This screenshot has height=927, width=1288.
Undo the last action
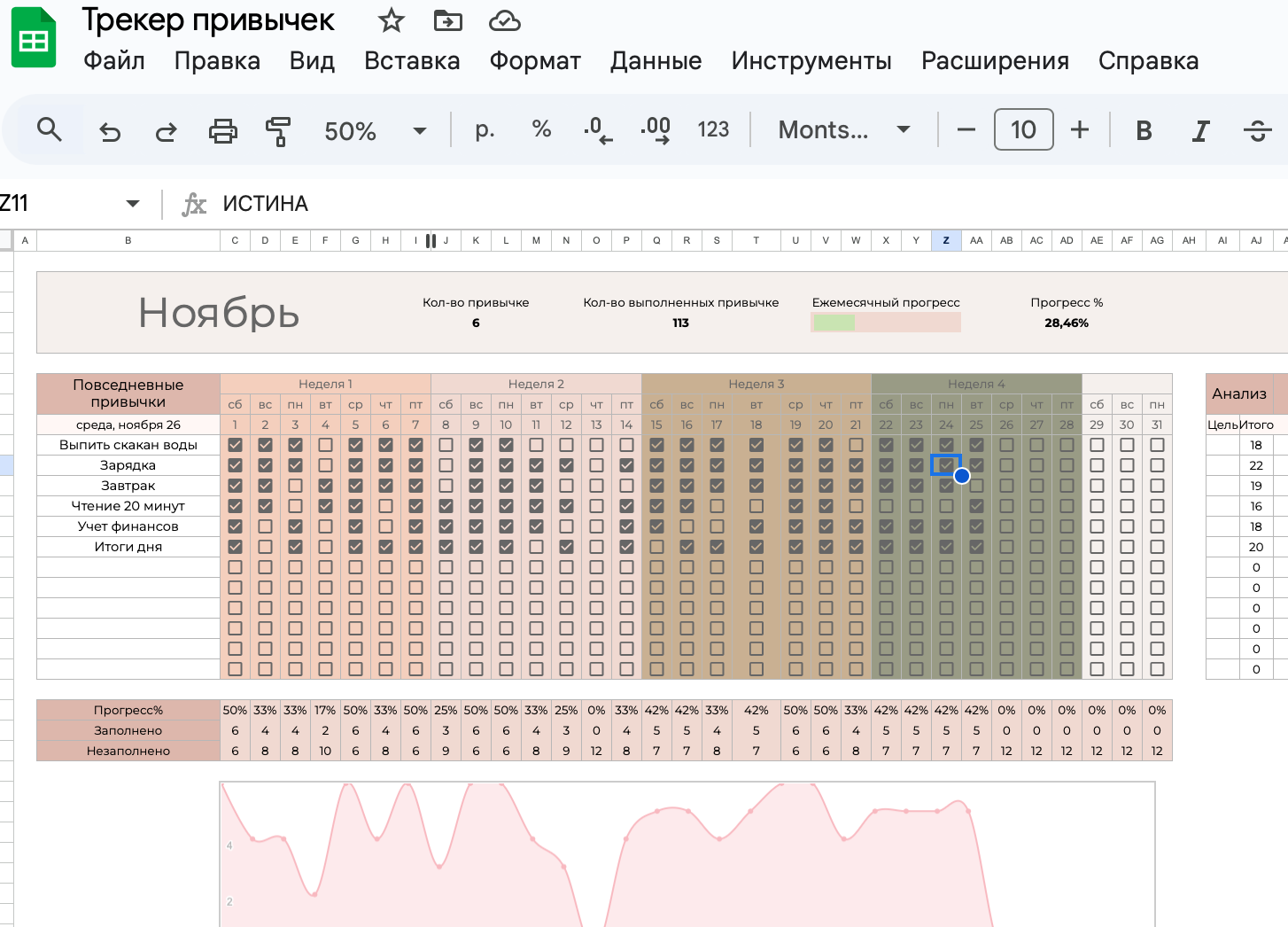(x=110, y=132)
